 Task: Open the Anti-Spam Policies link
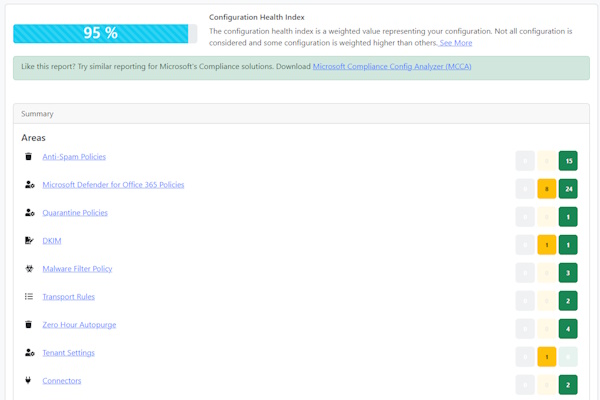click(74, 157)
